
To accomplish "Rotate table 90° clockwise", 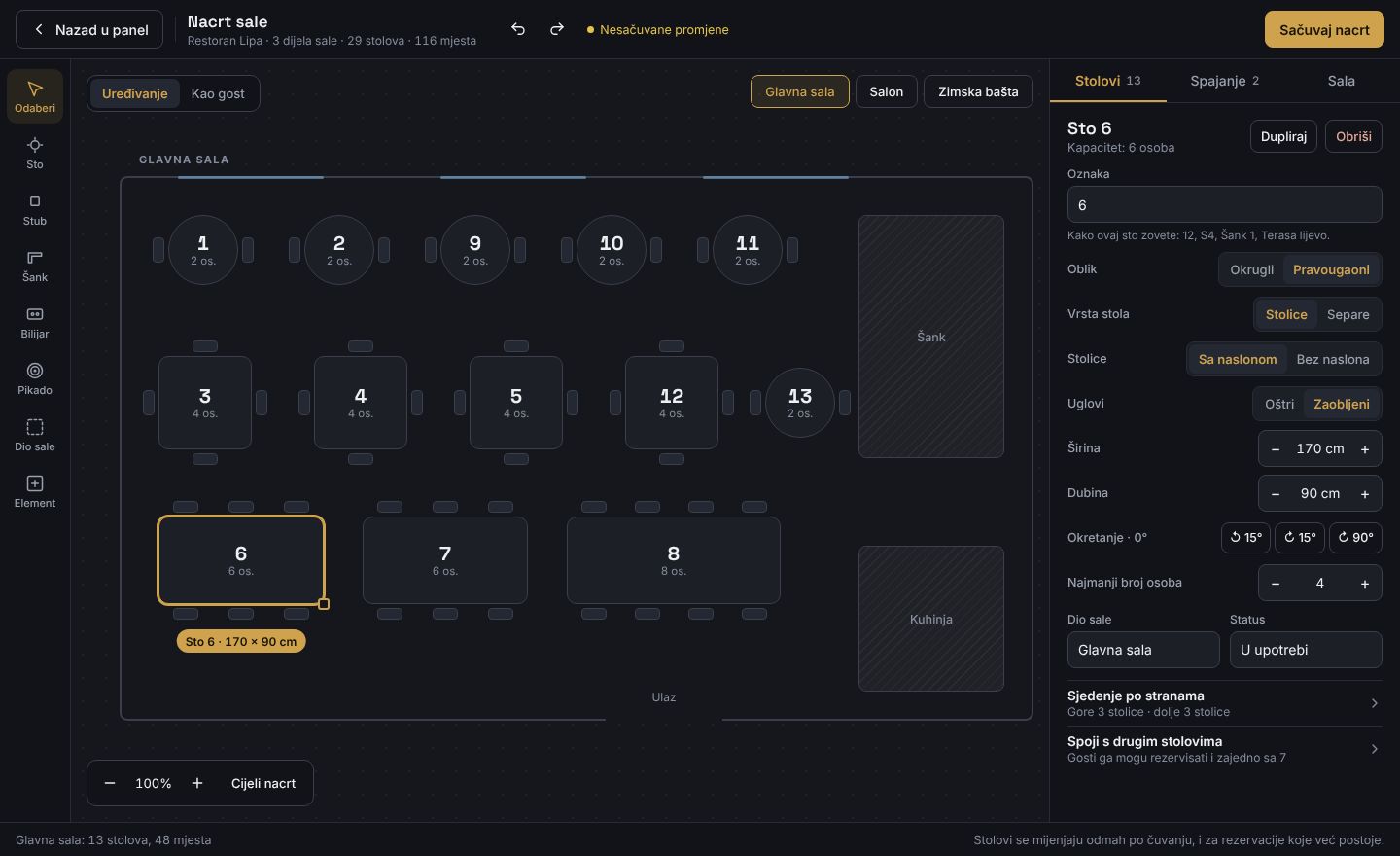I will [1355, 537].
